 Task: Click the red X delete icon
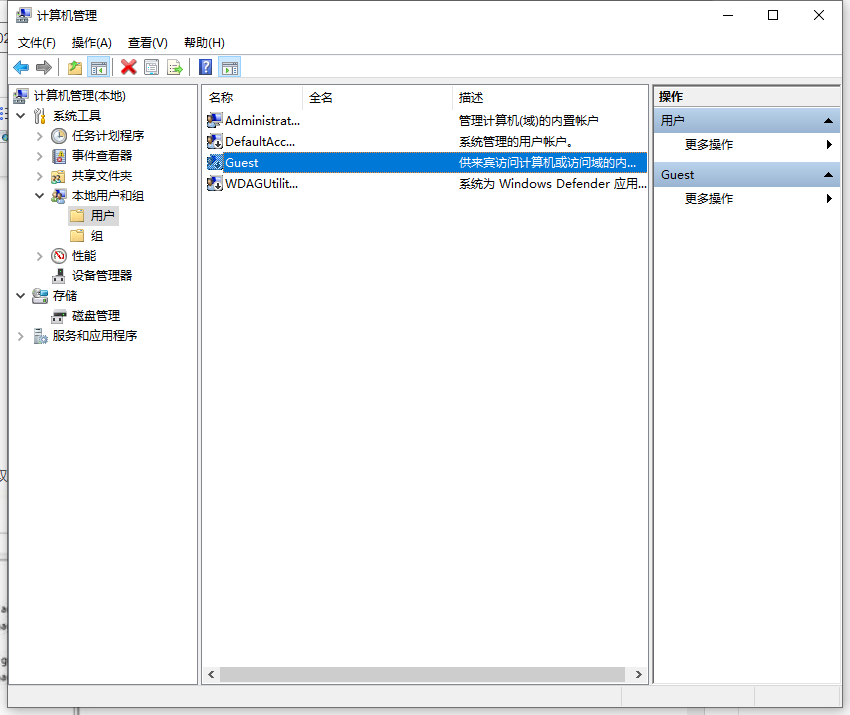[128, 67]
